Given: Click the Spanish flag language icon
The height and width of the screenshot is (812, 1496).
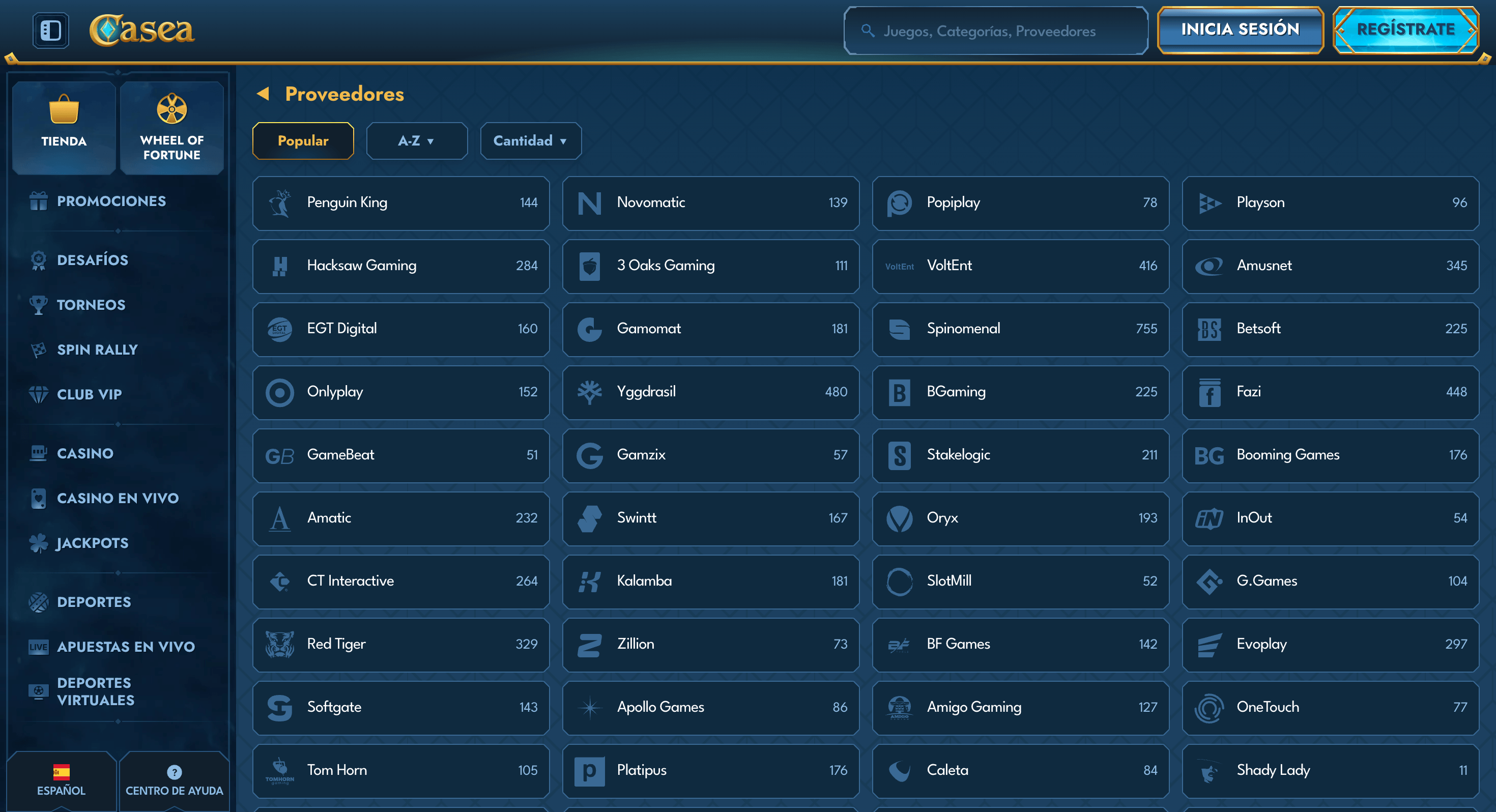Looking at the screenshot, I should tap(61, 772).
